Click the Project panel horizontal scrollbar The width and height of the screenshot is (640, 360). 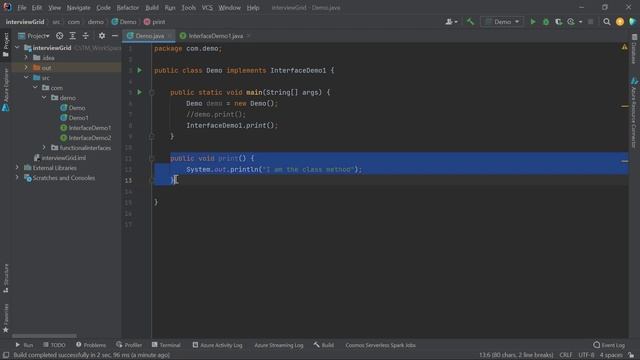pyautogui.click(x=44, y=336)
